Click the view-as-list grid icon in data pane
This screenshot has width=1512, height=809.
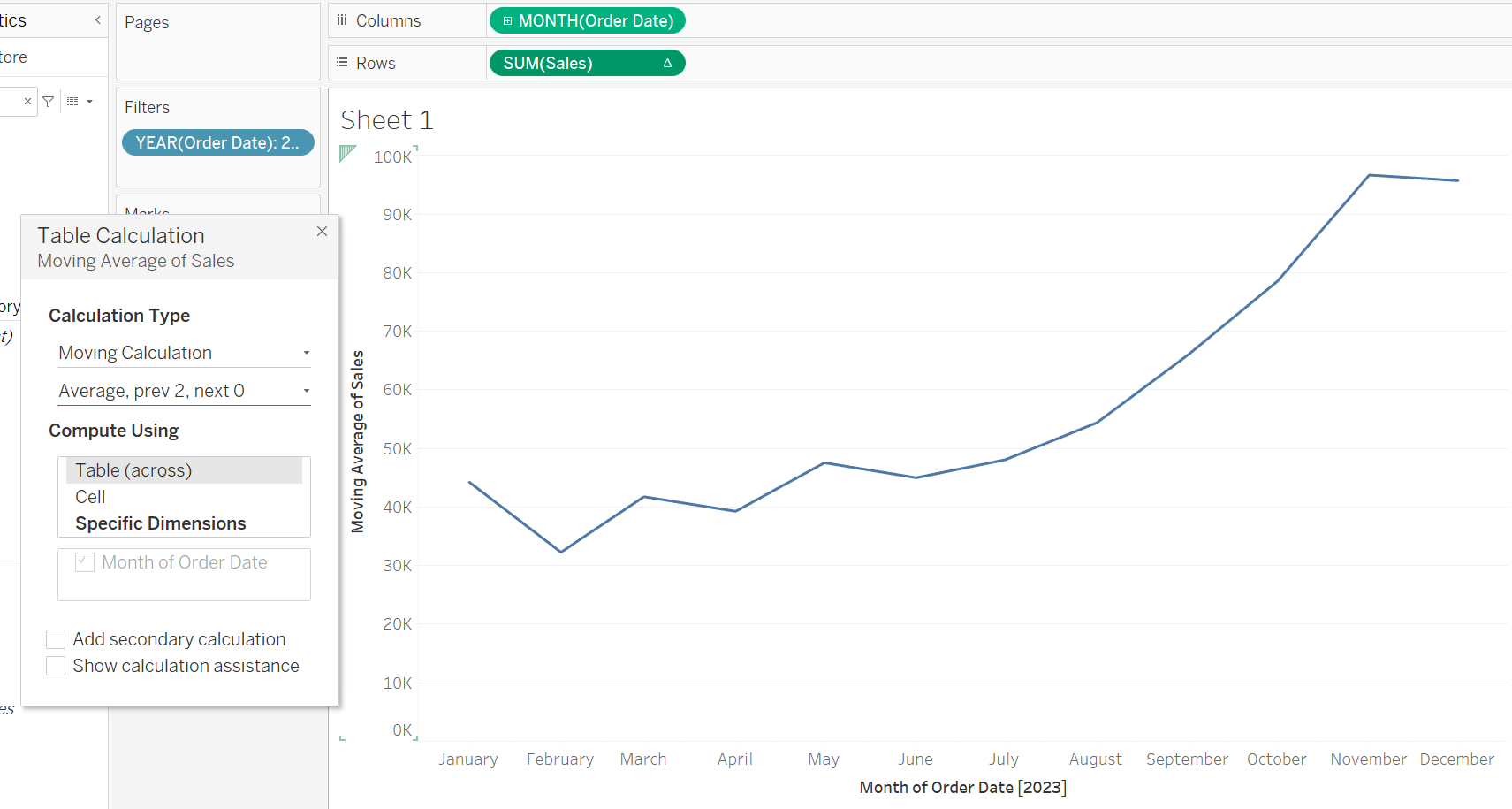(74, 101)
